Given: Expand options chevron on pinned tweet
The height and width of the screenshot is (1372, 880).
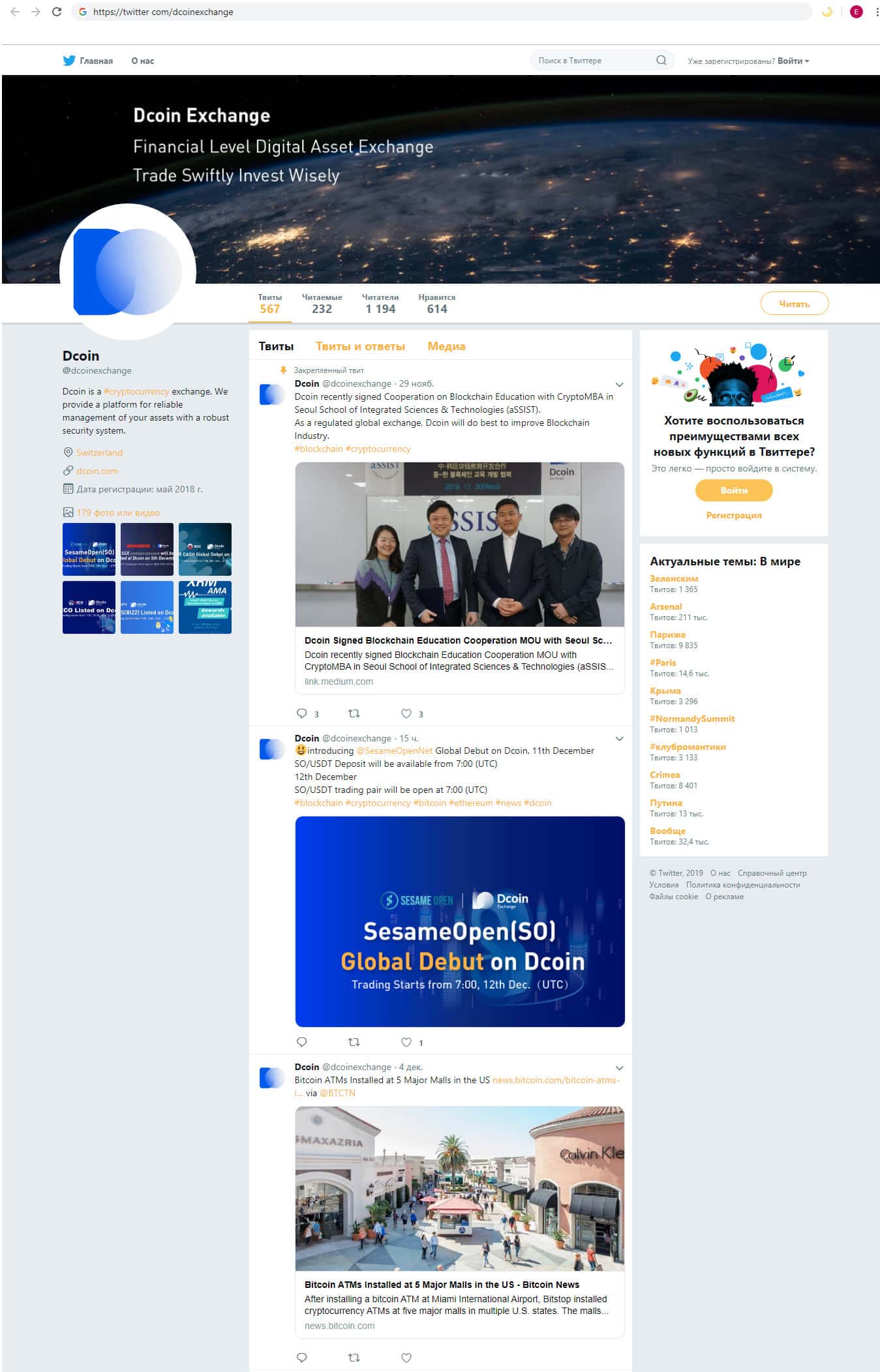Looking at the screenshot, I should click(x=620, y=385).
